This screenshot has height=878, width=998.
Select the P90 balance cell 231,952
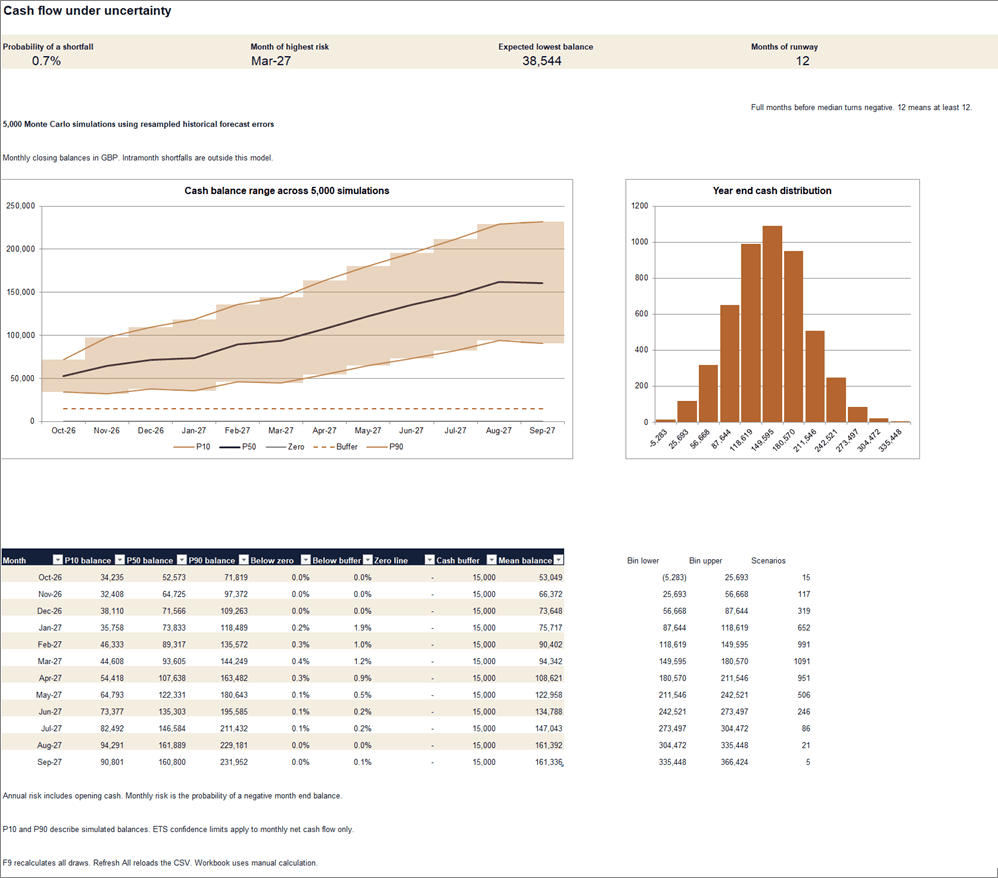click(234, 762)
